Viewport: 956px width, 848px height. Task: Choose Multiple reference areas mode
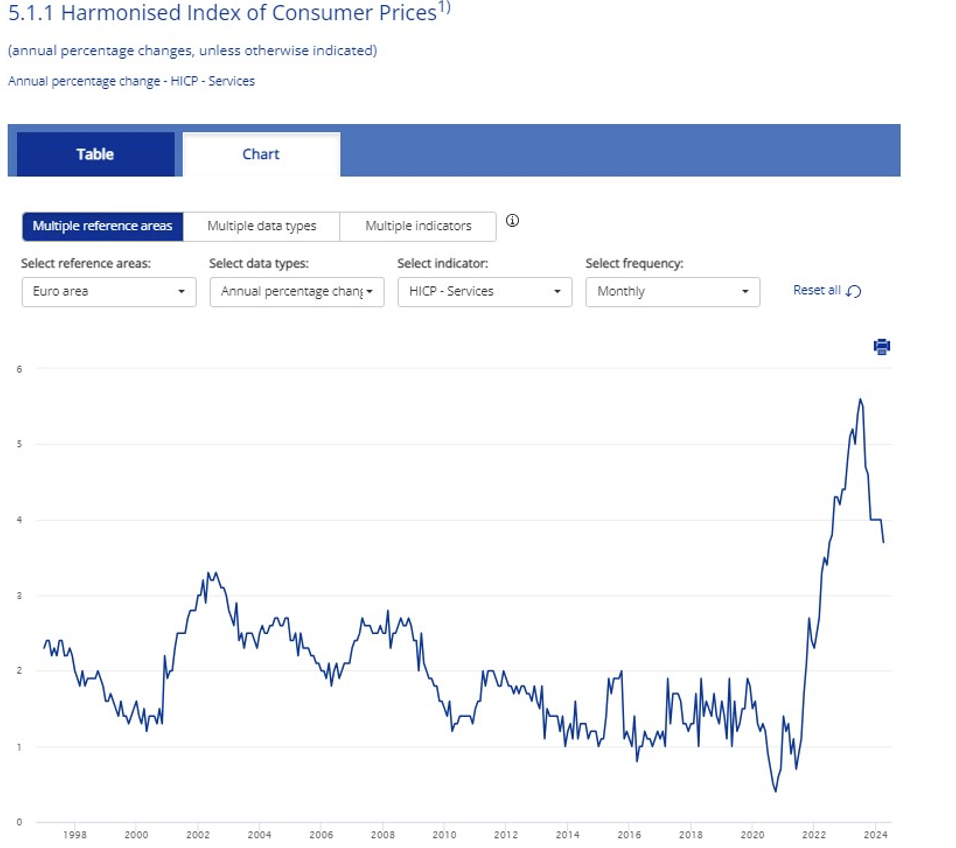click(x=102, y=226)
